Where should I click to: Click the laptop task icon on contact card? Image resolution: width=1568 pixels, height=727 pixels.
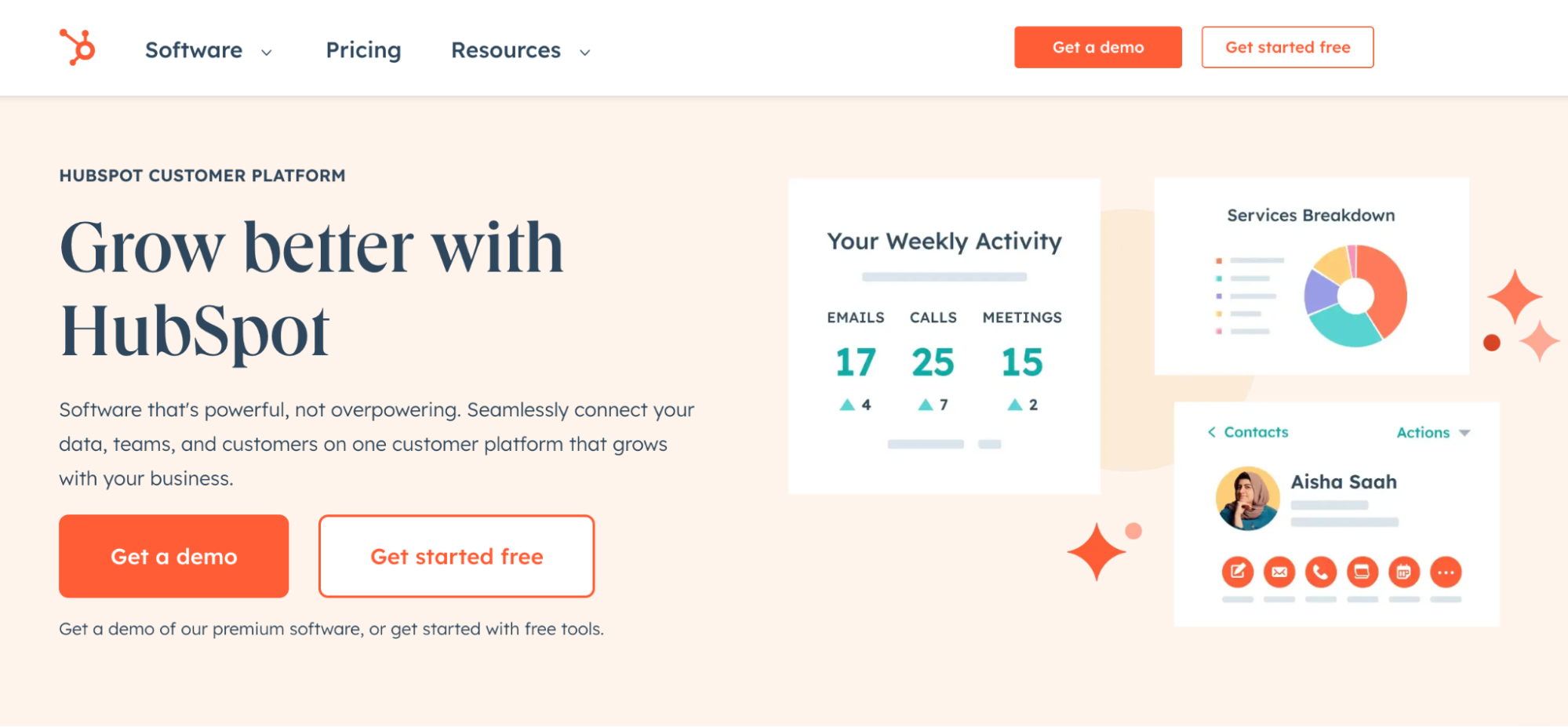click(1362, 572)
